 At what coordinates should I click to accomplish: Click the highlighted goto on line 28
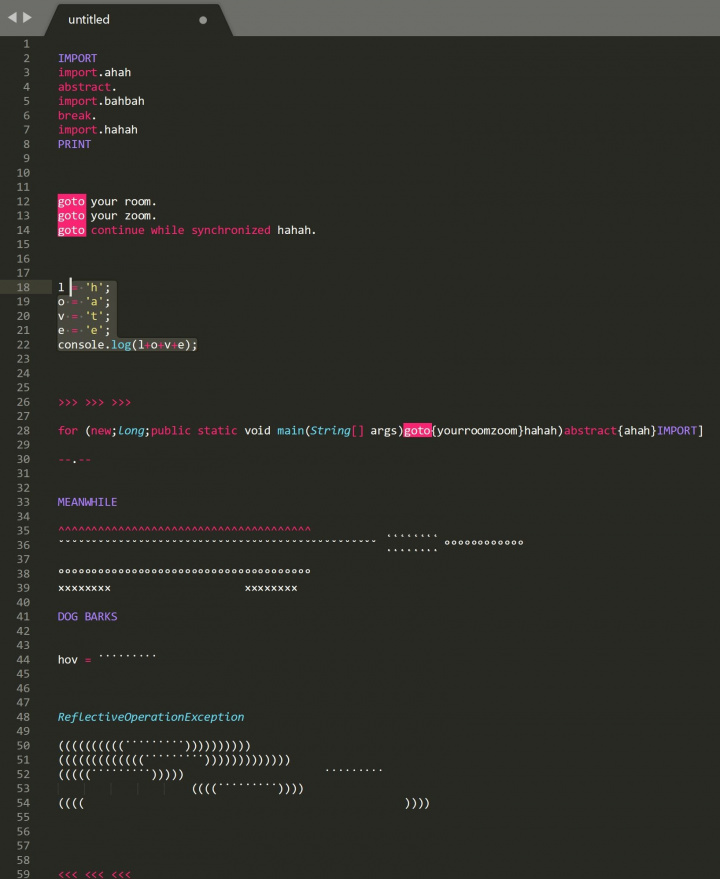point(417,431)
